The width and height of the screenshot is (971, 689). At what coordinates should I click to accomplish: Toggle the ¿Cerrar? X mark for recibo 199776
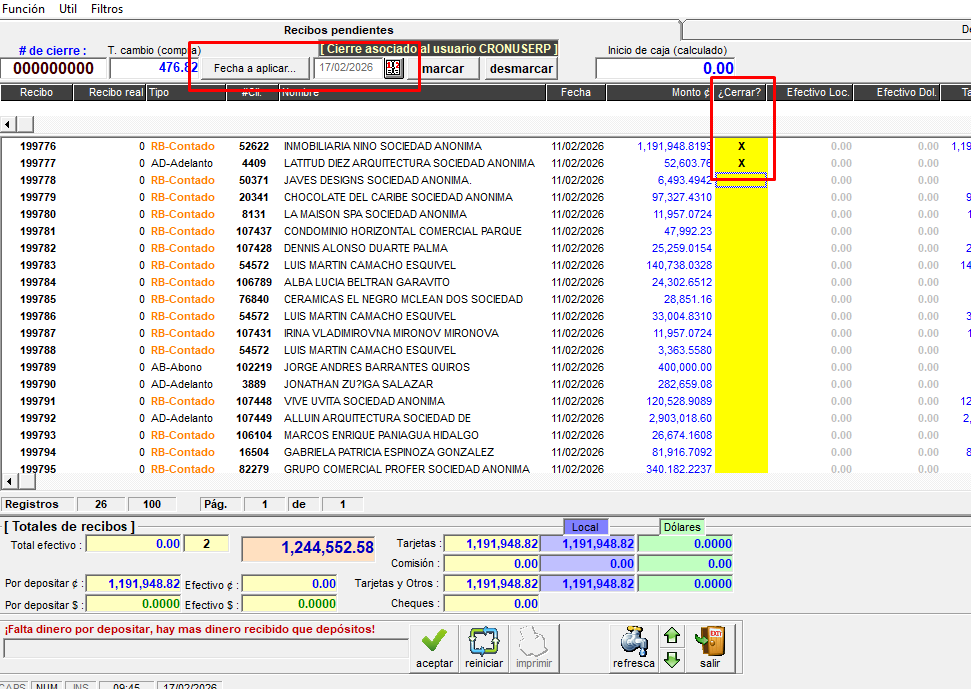(x=741, y=145)
